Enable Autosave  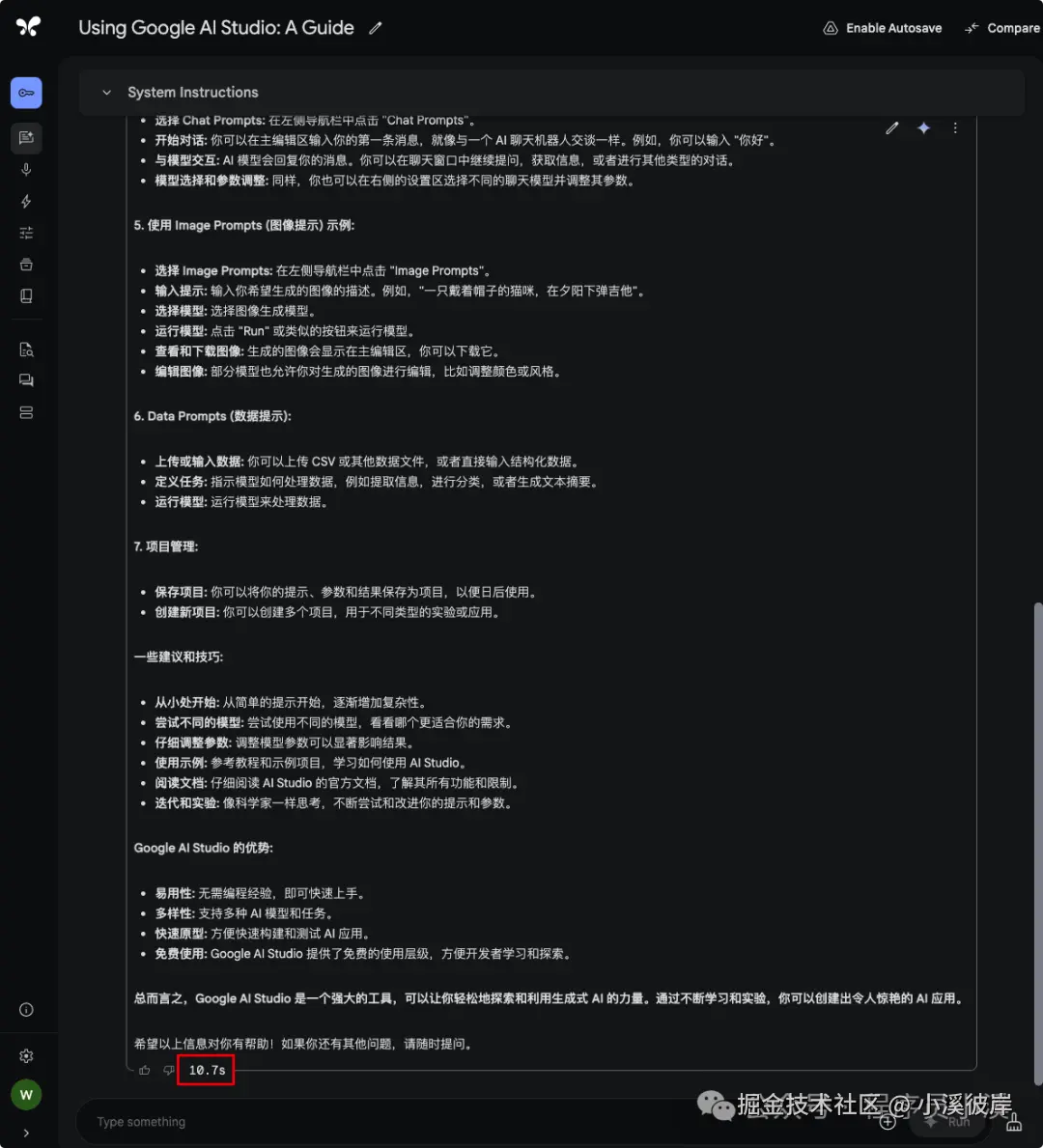click(881, 28)
